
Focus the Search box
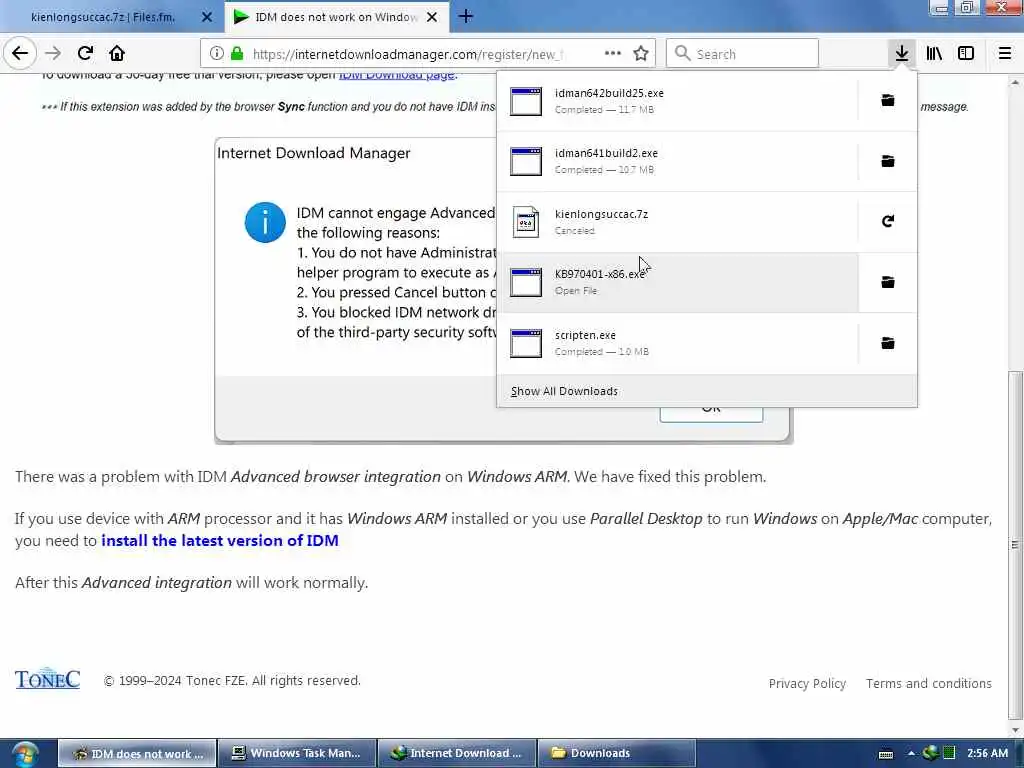coord(743,54)
